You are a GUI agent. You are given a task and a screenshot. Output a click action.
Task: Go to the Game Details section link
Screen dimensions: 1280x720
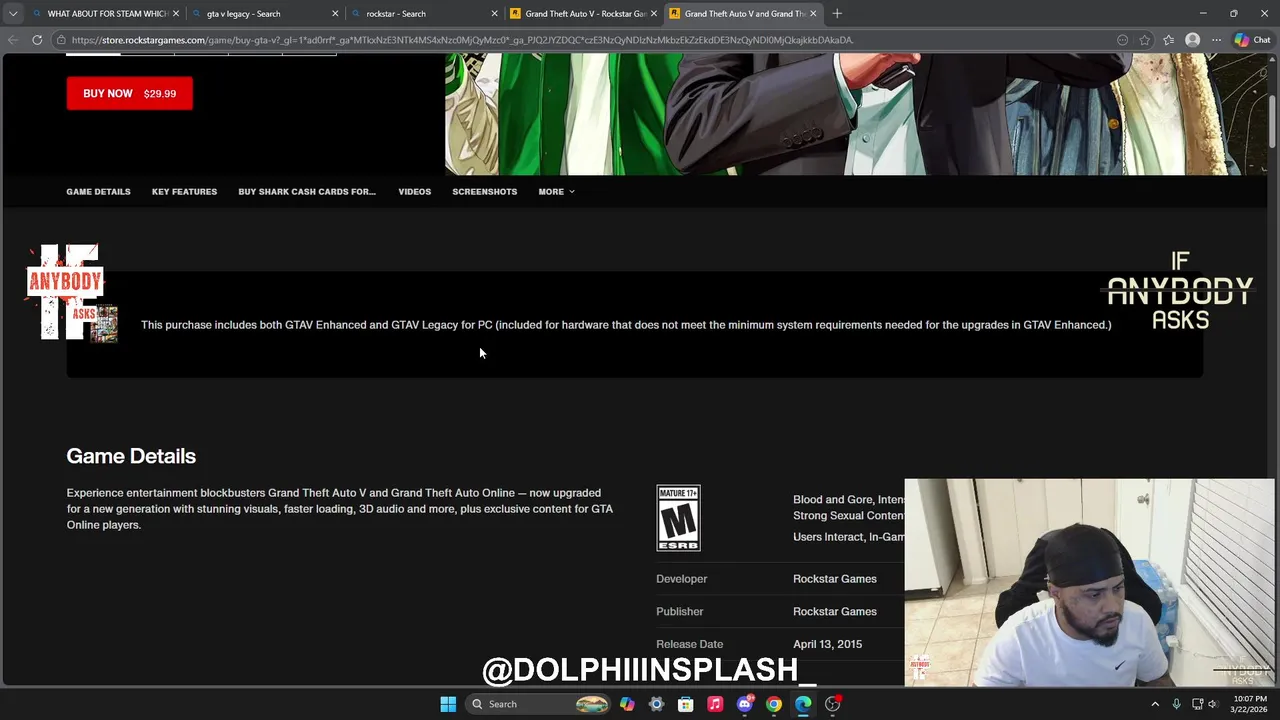[98, 191]
